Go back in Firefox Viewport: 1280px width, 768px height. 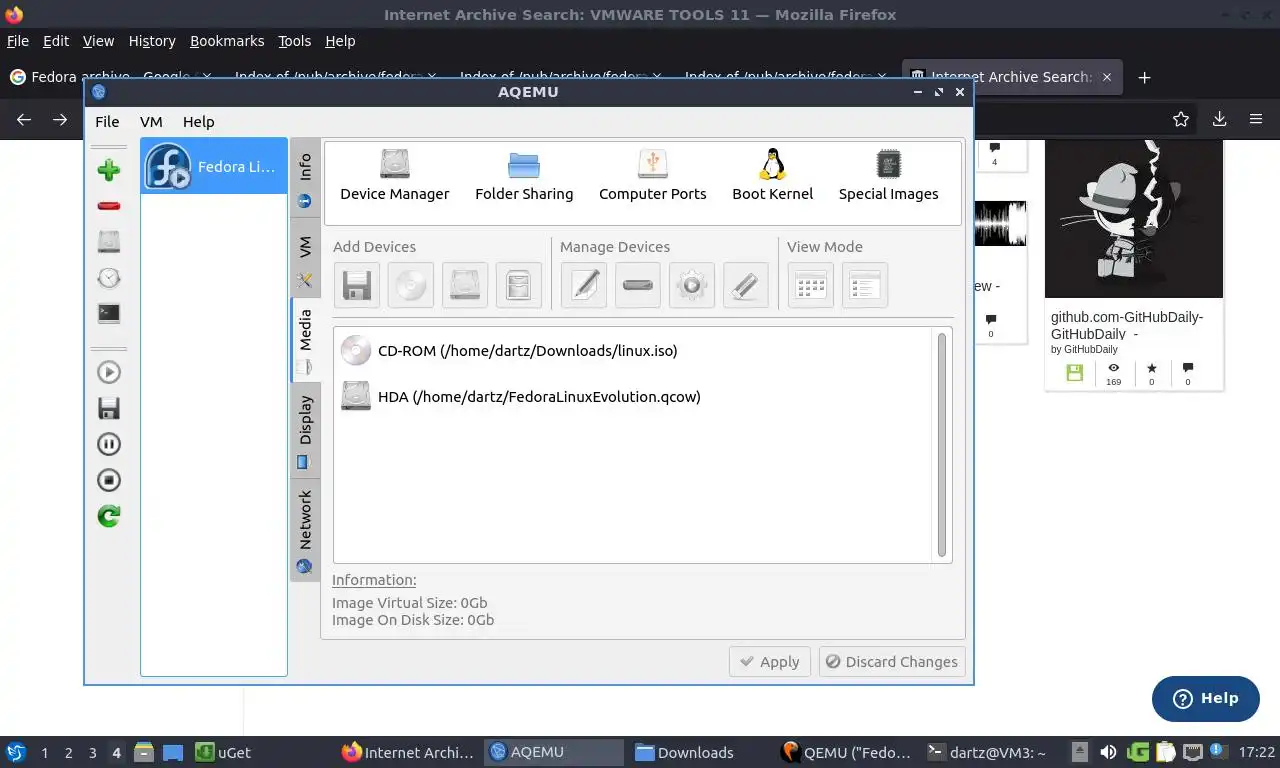pyautogui.click(x=24, y=119)
